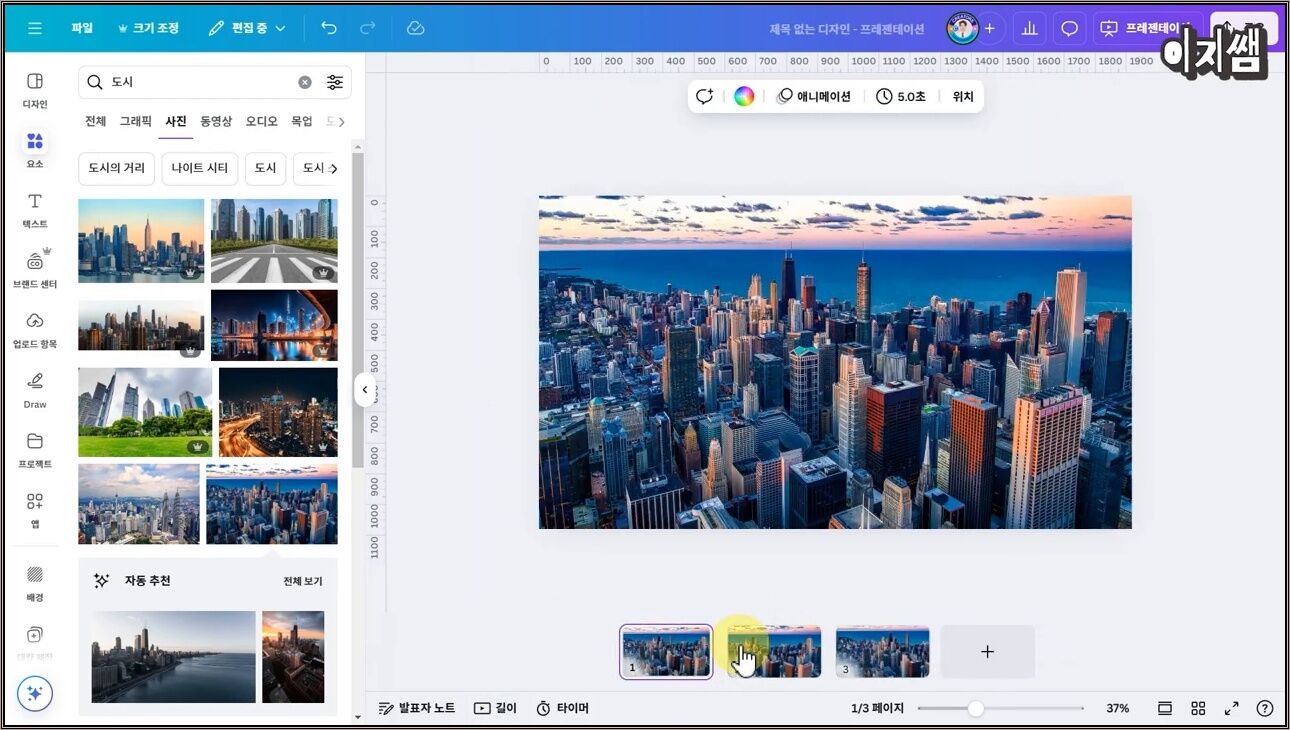Switch to the 그래픽 tab
The height and width of the screenshot is (730, 1290).
[136, 121]
